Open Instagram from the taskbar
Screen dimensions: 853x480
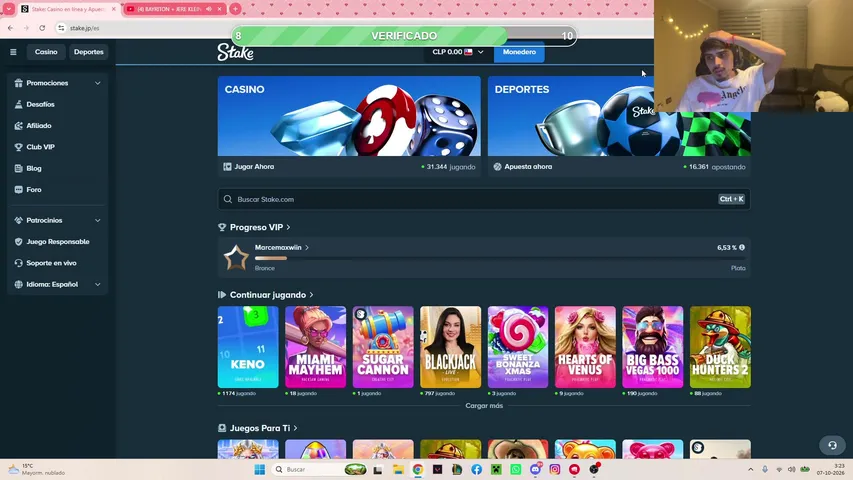coord(555,469)
